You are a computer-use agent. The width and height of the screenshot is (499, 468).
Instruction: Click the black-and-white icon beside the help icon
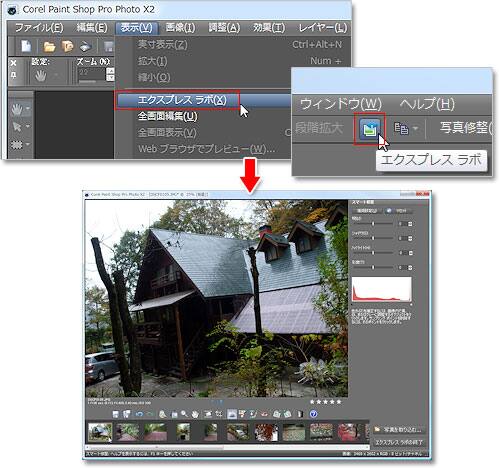coord(300,414)
